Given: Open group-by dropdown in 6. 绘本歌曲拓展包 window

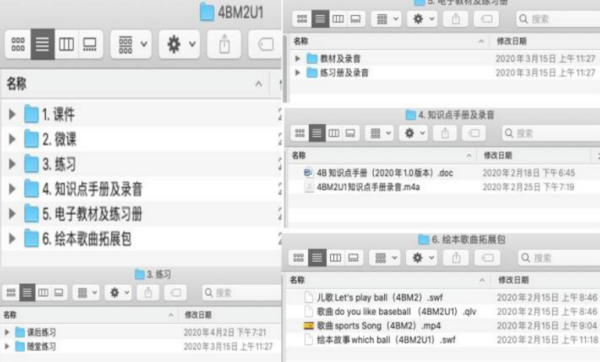Looking at the screenshot, I should pos(385,258).
